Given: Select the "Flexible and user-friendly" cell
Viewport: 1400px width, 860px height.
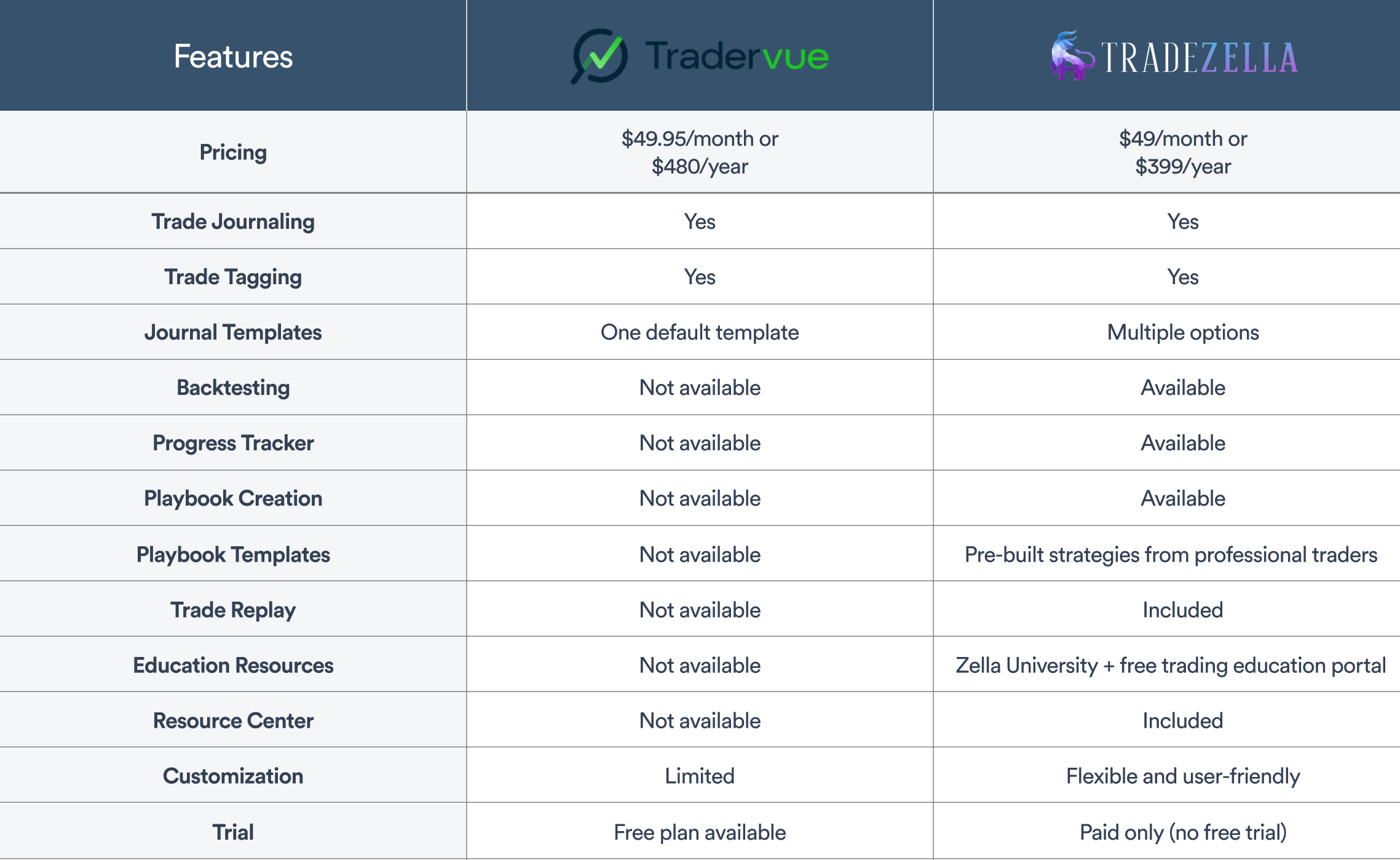Looking at the screenshot, I should point(1182,776).
